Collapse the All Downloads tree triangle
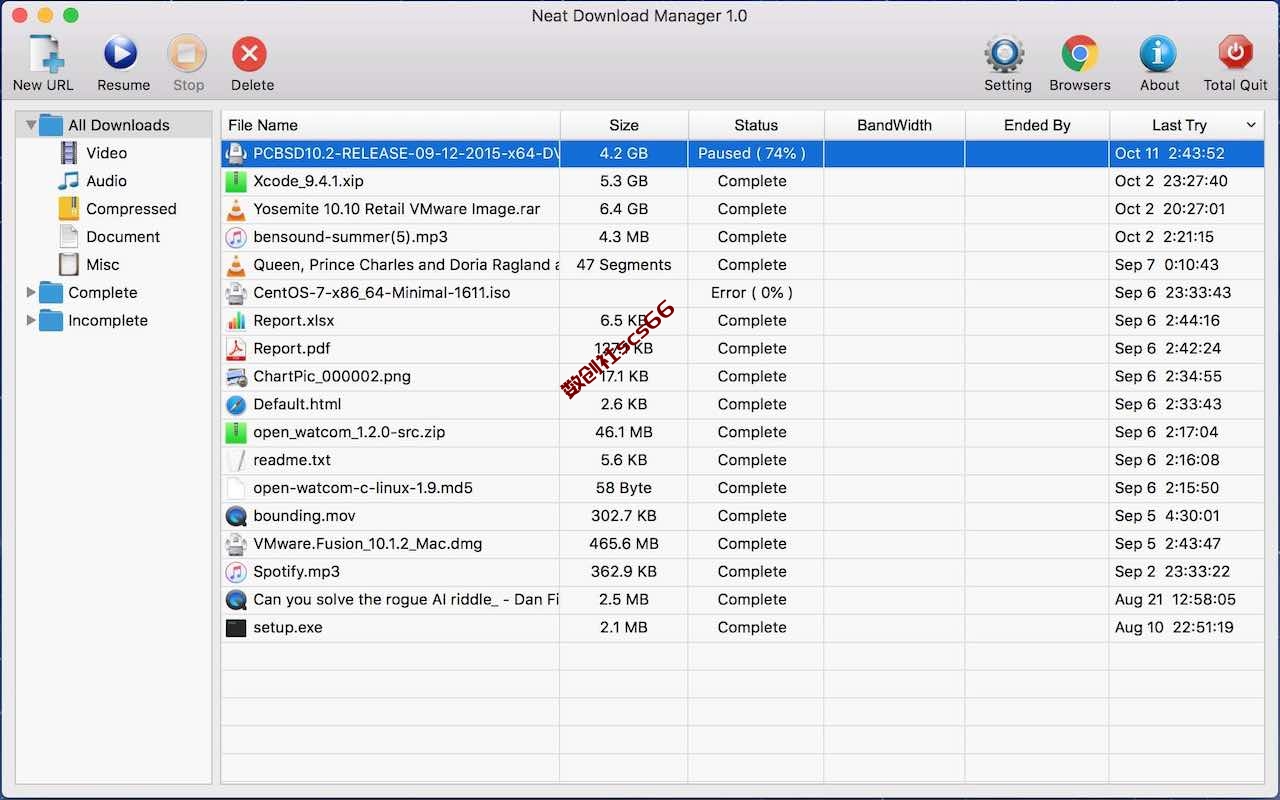 click(x=31, y=125)
